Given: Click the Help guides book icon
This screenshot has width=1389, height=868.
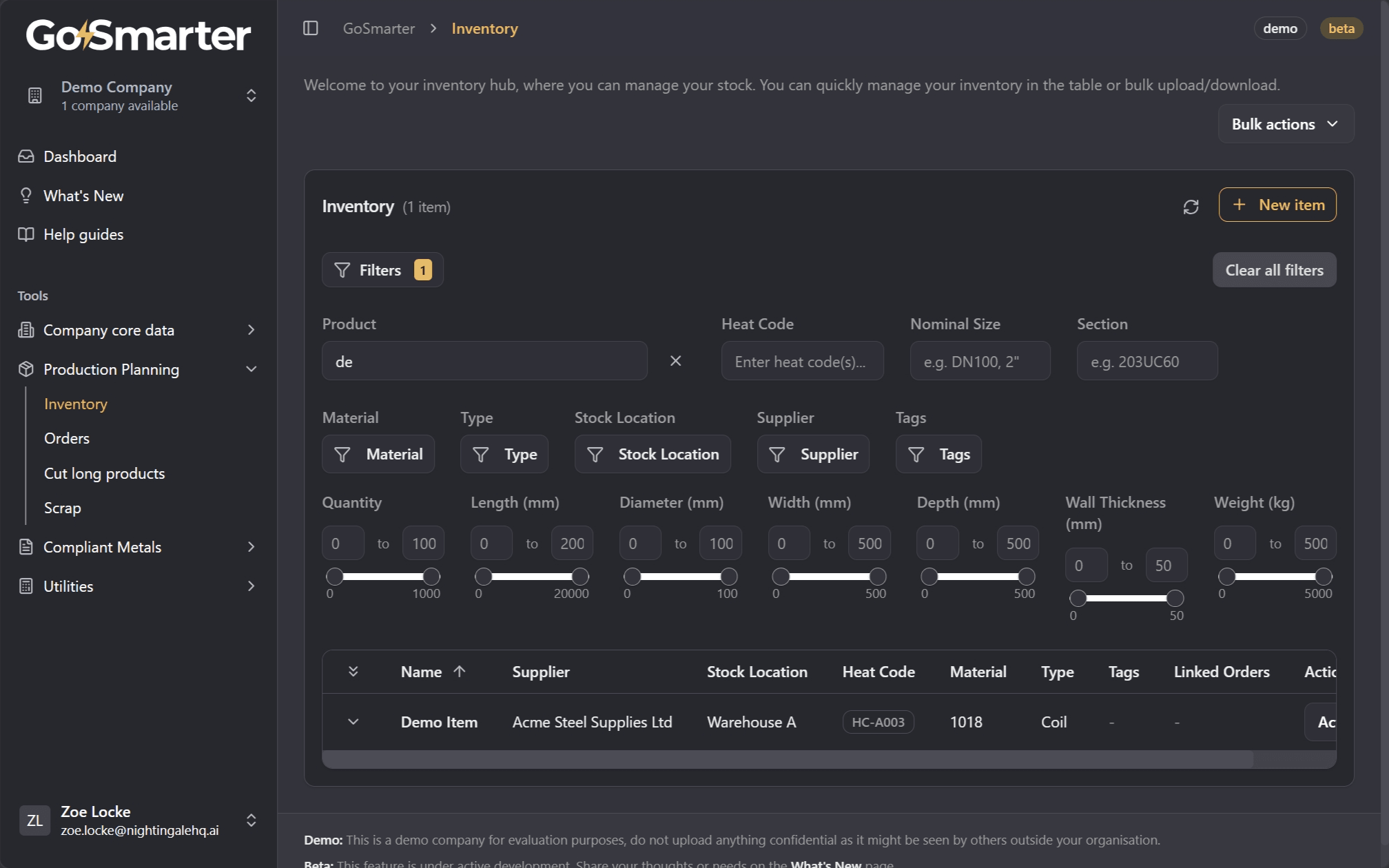Looking at the screenshot, I should tap(26, 234).
